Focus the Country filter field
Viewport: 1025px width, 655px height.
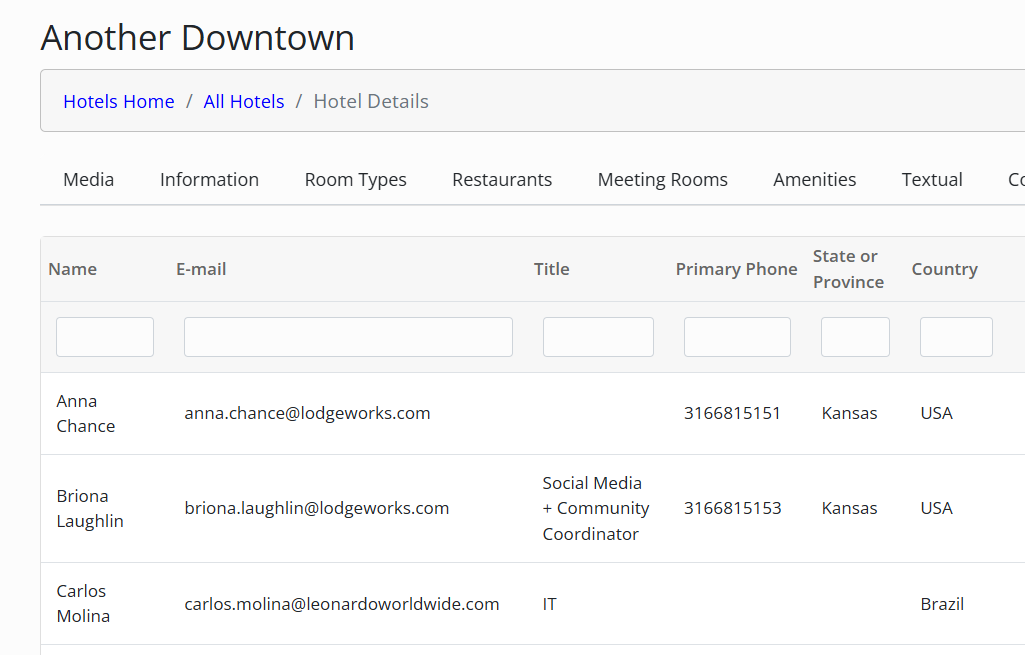pyautogui.click(x=956, y=337)
